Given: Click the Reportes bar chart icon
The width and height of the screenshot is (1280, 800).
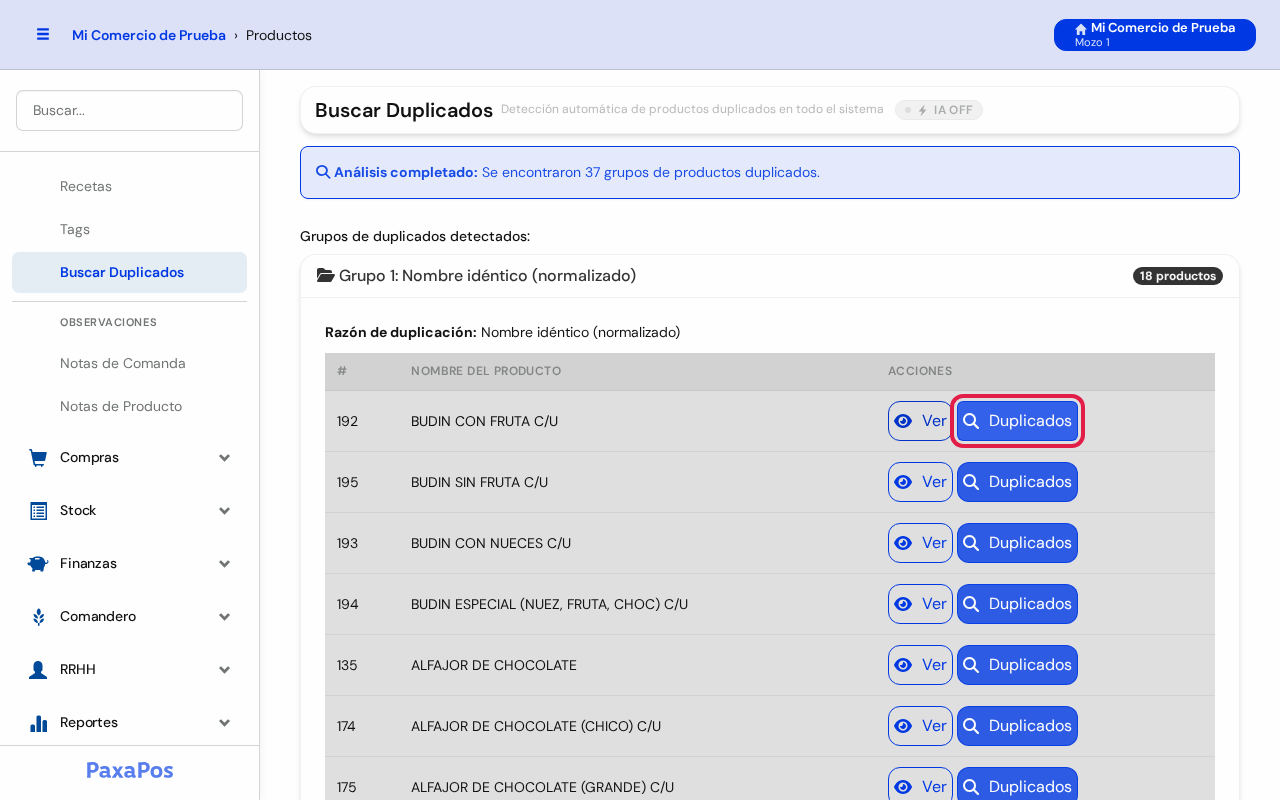Looking at the screenshot, I should tap(38, 723).
